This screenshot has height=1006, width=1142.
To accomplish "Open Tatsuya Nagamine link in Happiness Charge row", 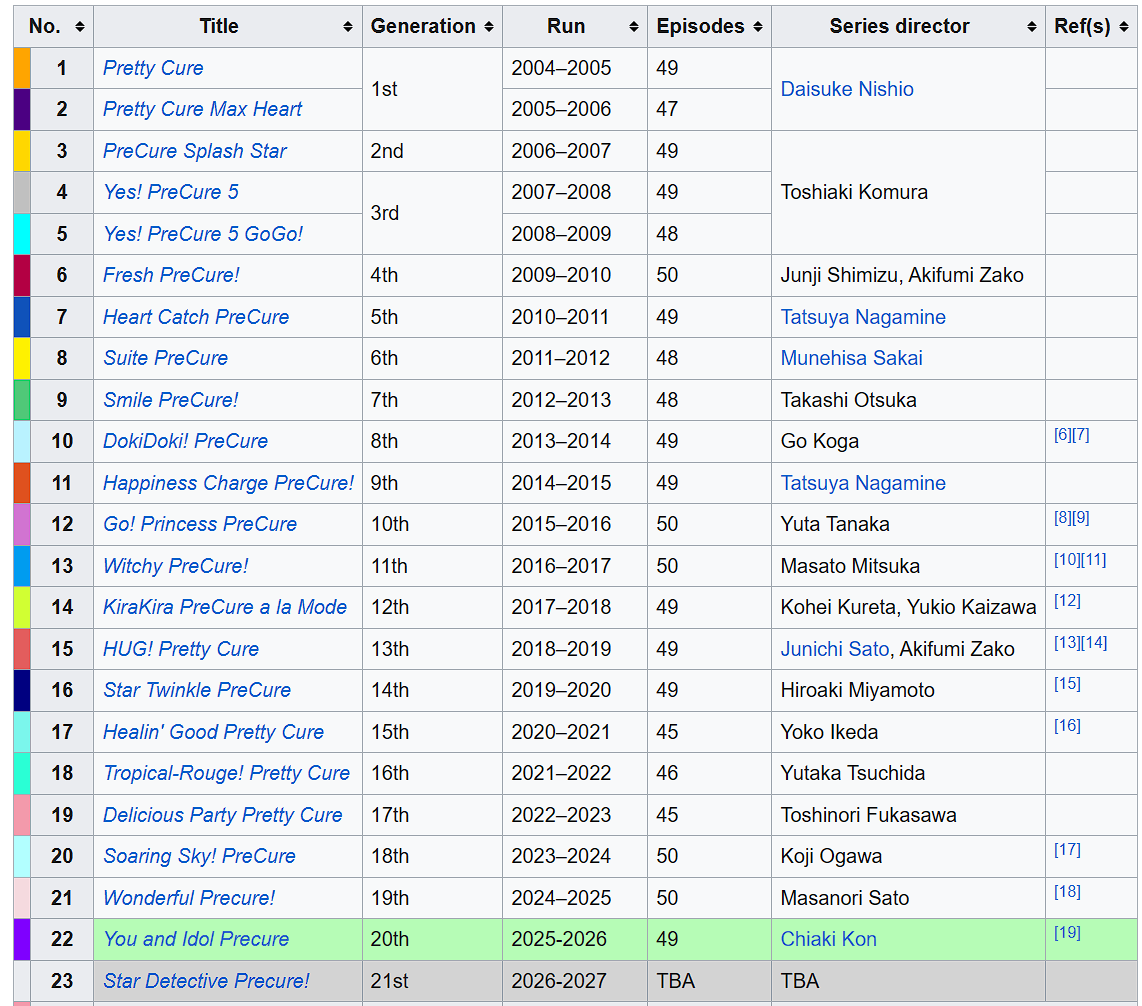I will (863, 483).
